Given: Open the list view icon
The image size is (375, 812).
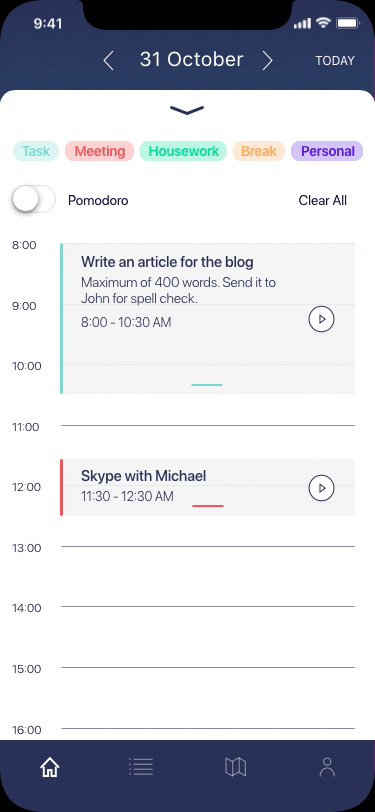Looking at the screenshot, I should (141, 766).
